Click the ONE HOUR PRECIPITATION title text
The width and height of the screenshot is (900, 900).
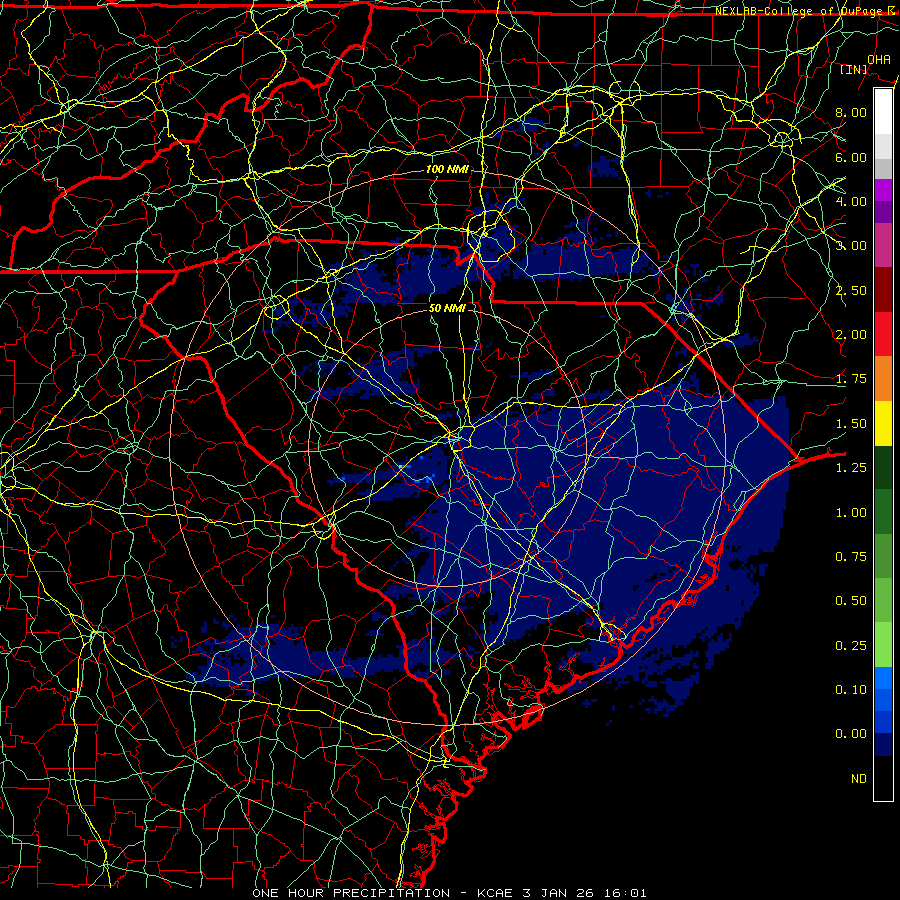point(351,893)
